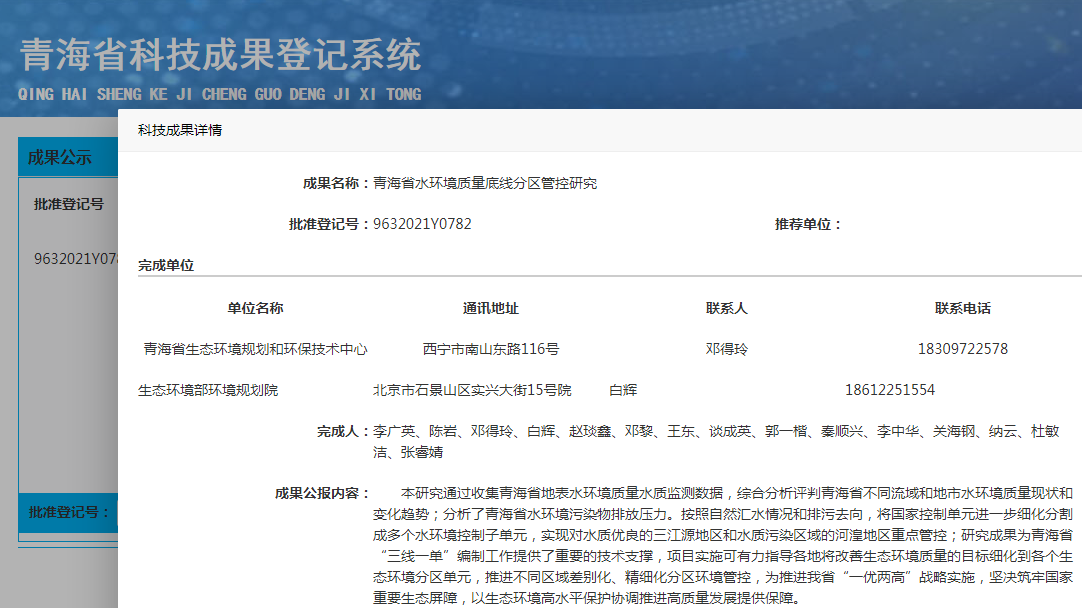This screenshot has width=1082, height=608.
Task: Click the 单位名称 table column header
Action: coord(255,308)
